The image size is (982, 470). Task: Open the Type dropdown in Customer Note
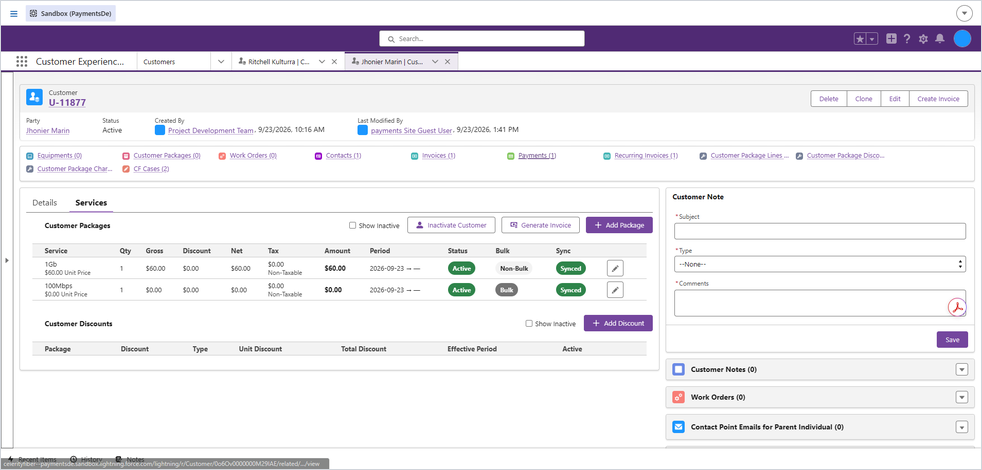tap(820, 264)
